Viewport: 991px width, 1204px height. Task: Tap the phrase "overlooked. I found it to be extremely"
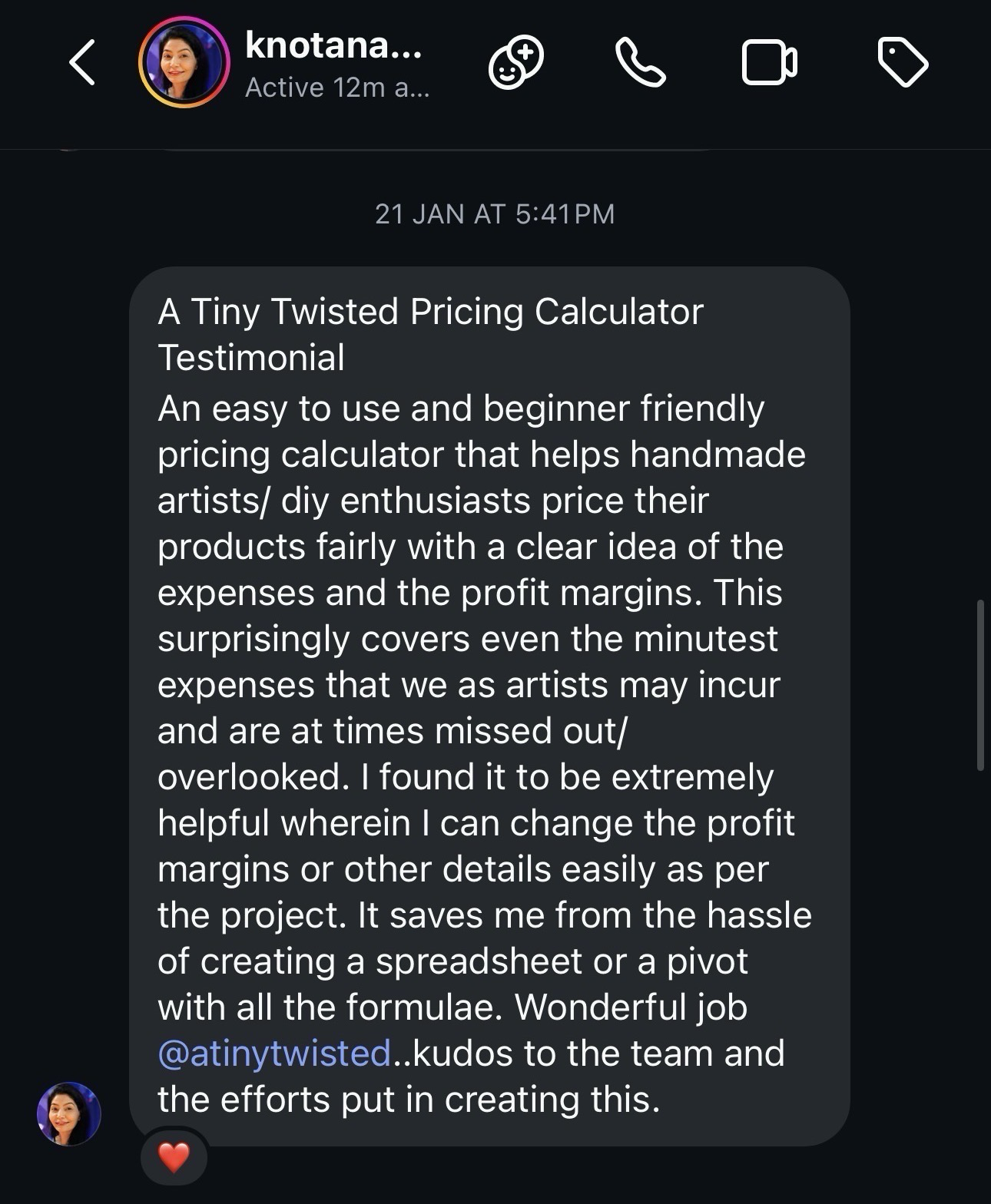pos(466,776)
